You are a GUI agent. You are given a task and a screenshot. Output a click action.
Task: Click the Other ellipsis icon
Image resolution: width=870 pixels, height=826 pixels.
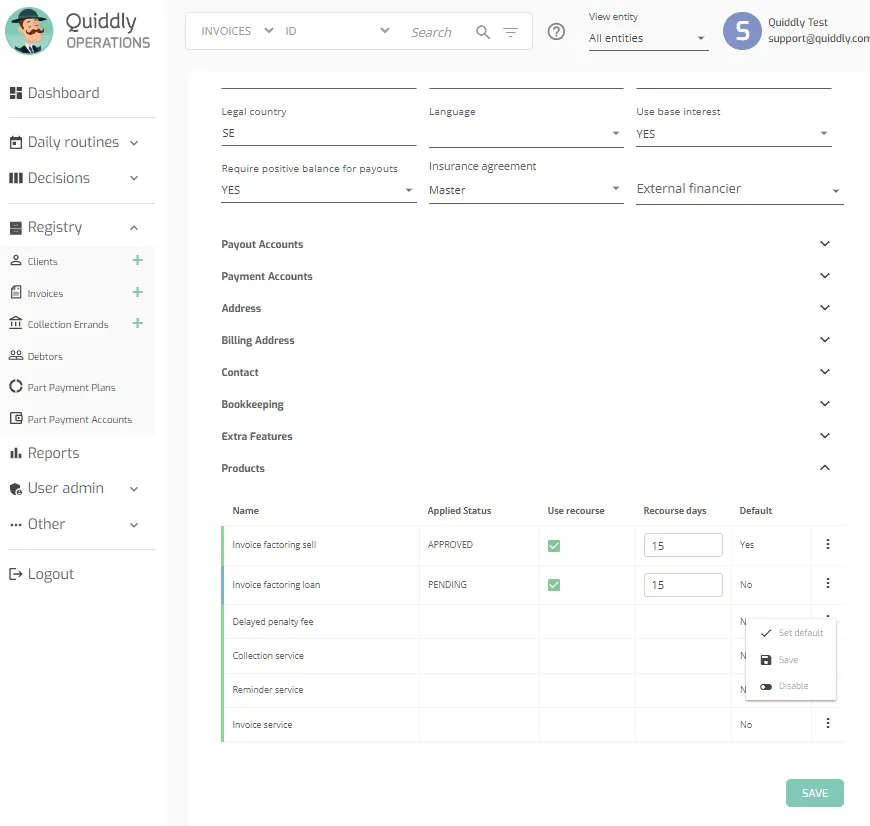coord(16,525)
